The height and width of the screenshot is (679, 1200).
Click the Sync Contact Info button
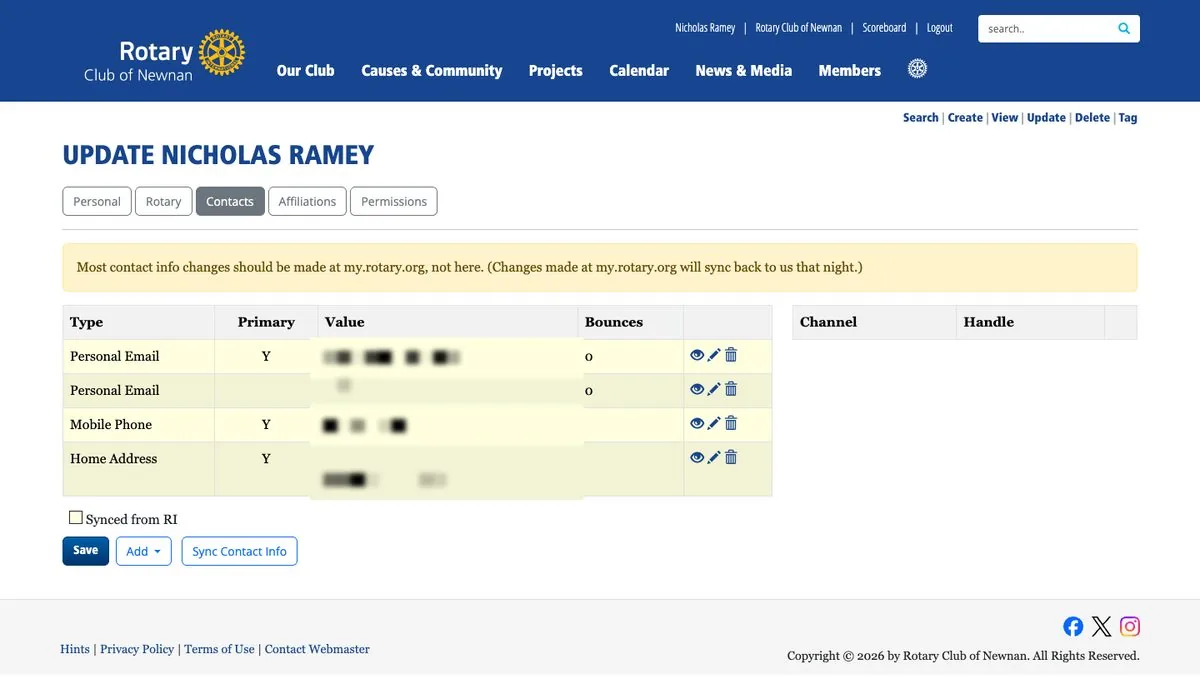point(239,551)
